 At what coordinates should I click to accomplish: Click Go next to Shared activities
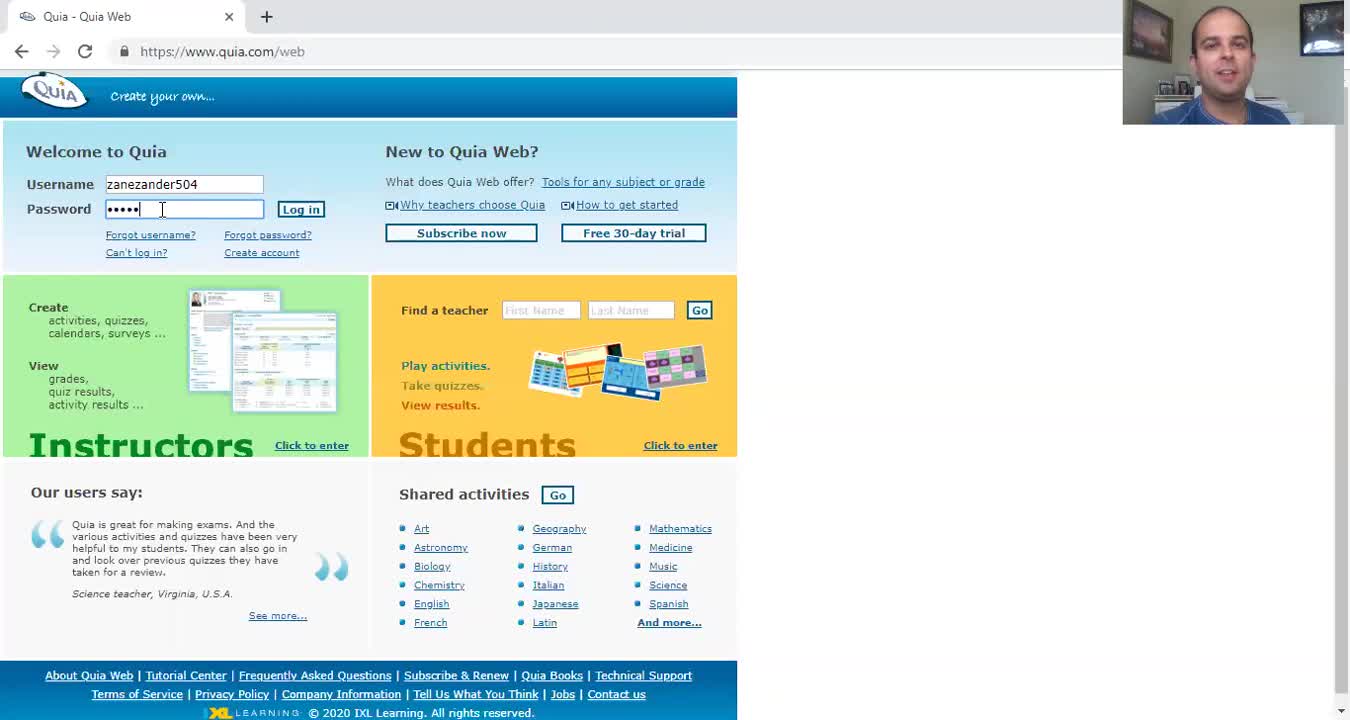click(557, 495)
